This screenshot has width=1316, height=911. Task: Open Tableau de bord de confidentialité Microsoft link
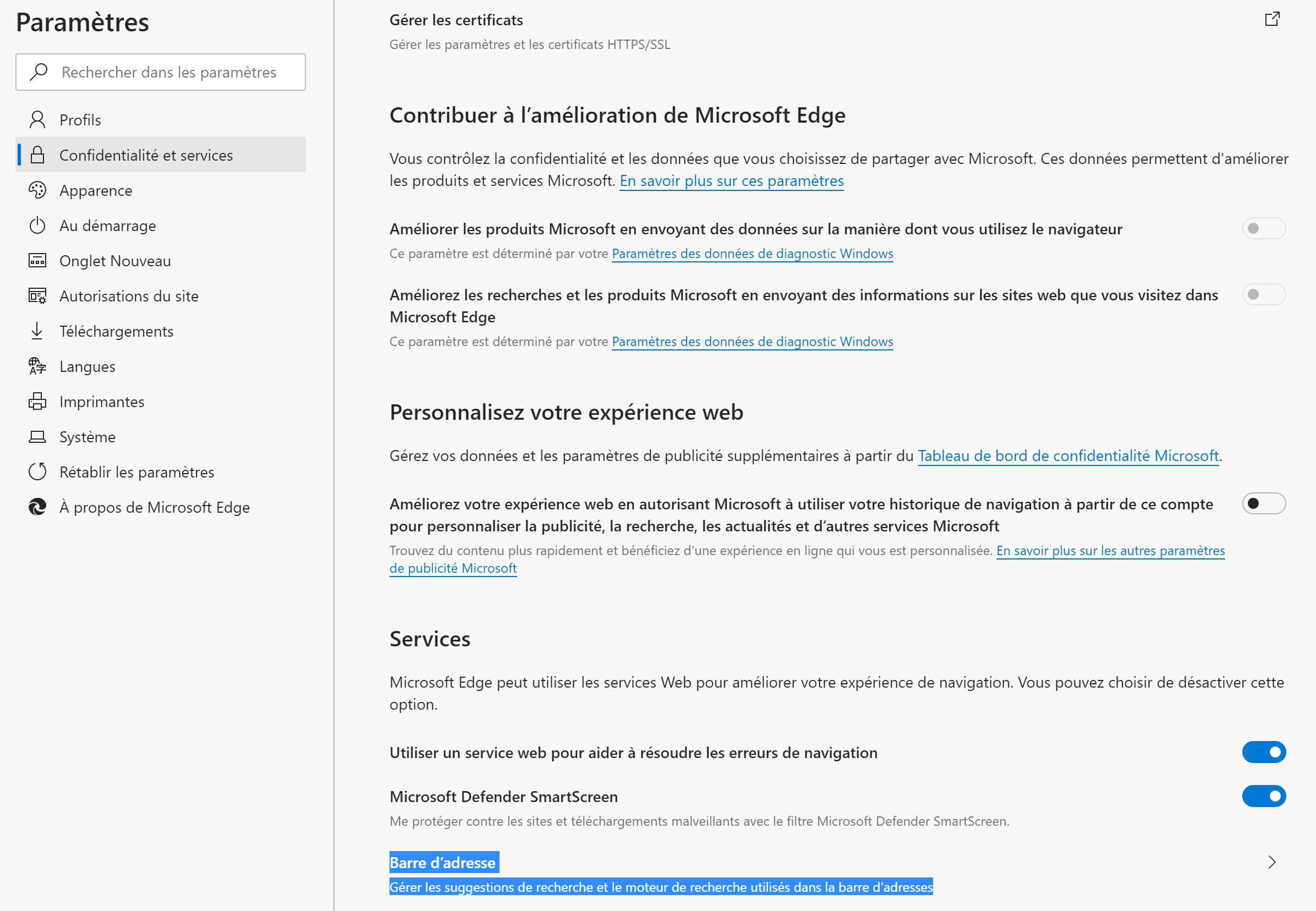pos(1068,455)
